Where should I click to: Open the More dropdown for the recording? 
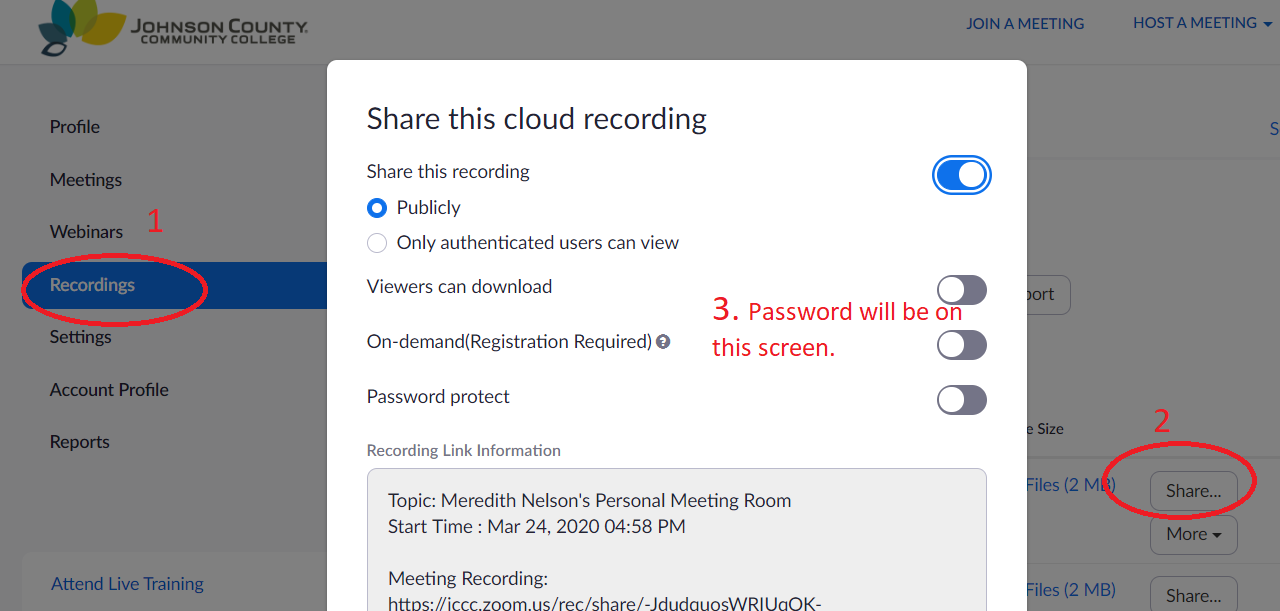1193,535
